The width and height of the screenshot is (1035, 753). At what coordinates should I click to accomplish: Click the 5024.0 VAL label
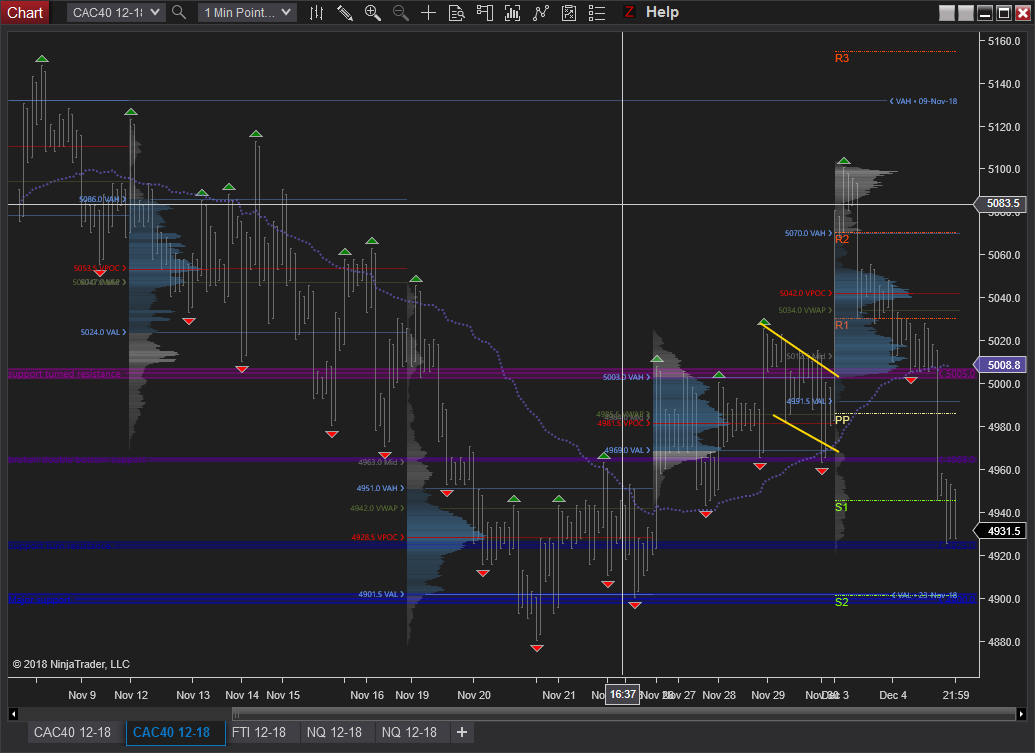[103, 332]
